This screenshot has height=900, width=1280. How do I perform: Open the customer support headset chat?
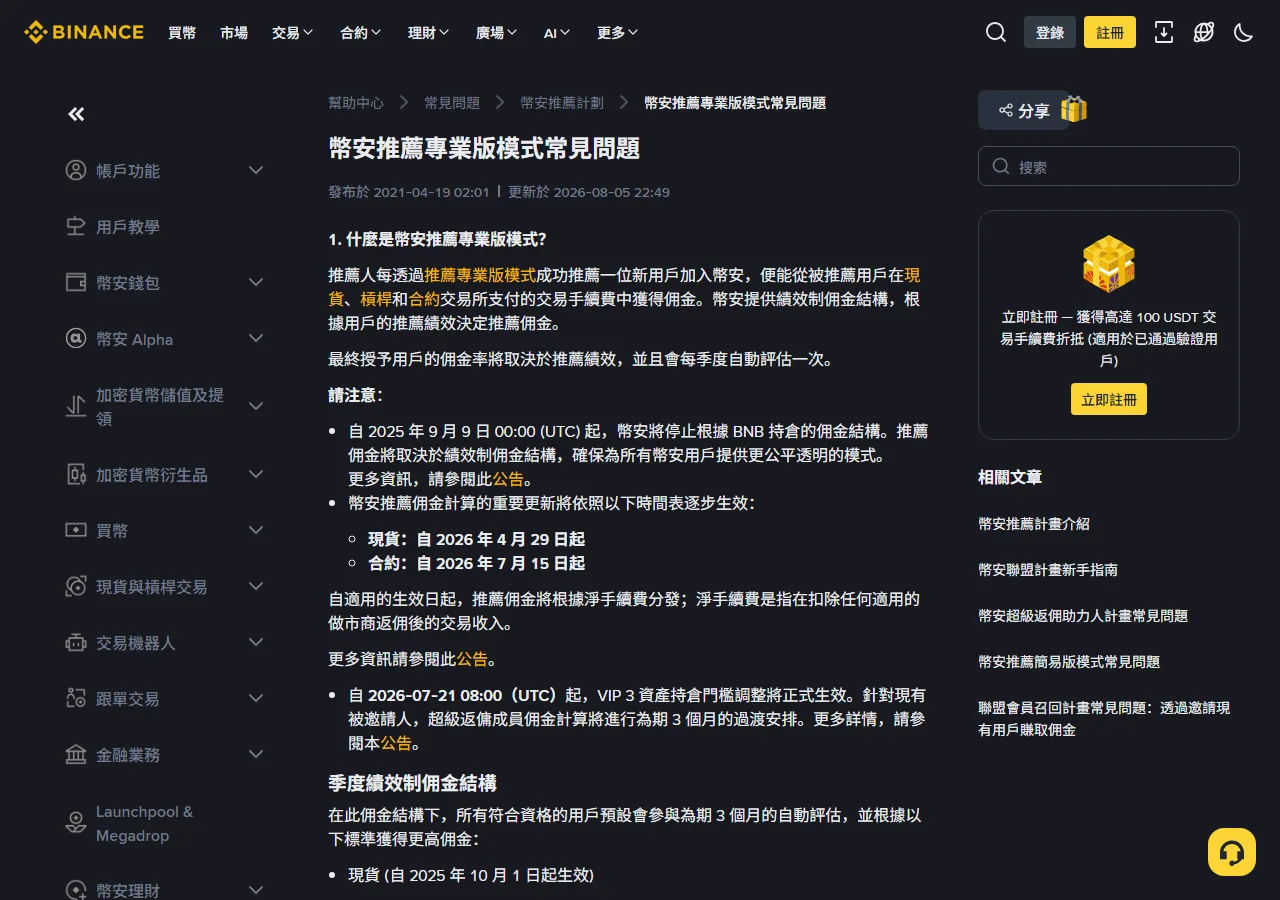coord(1232,852)
